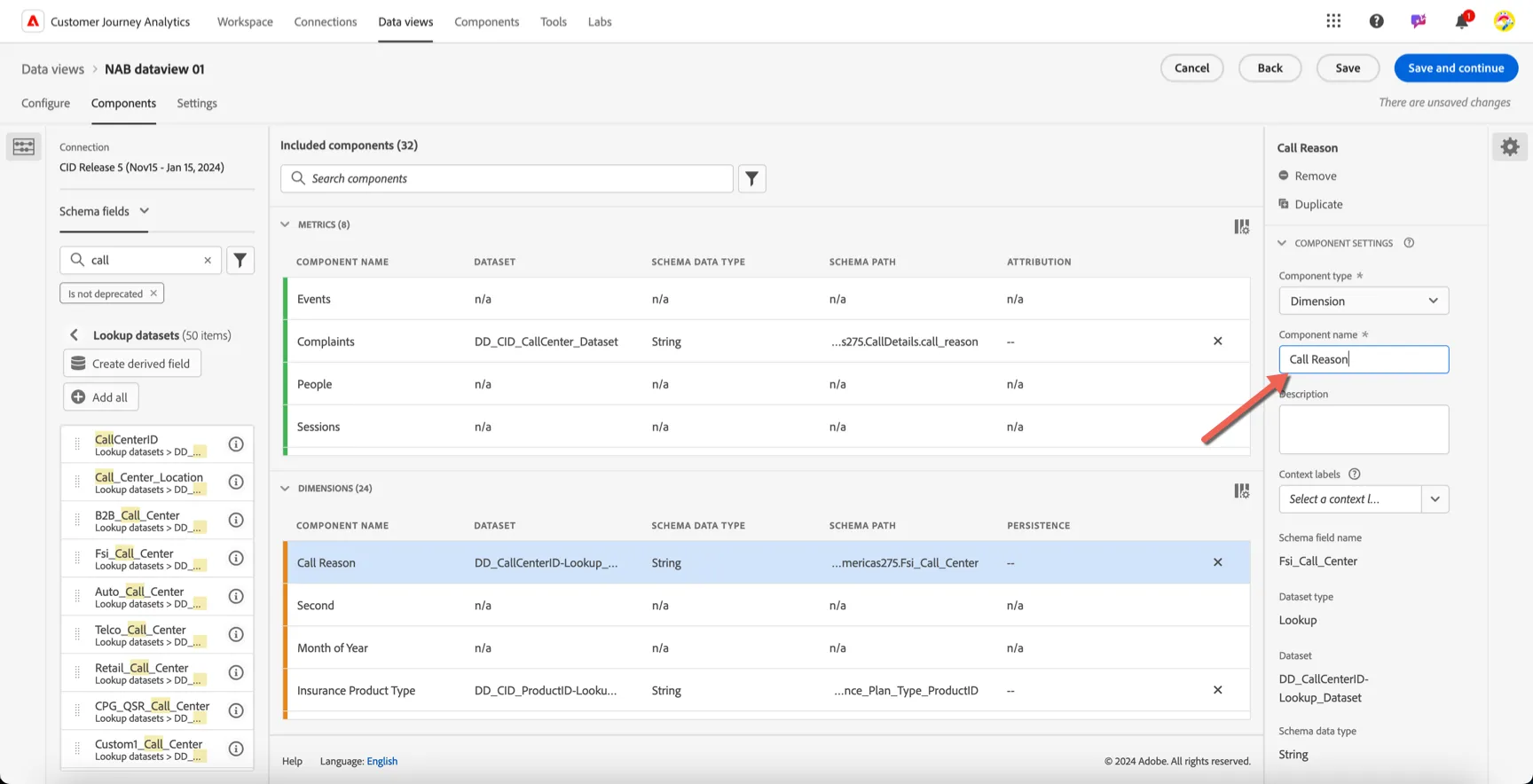Customize Metrics table columns icon
The height and width of the screenshot is (784, 1533).
tap(1242, 227)
